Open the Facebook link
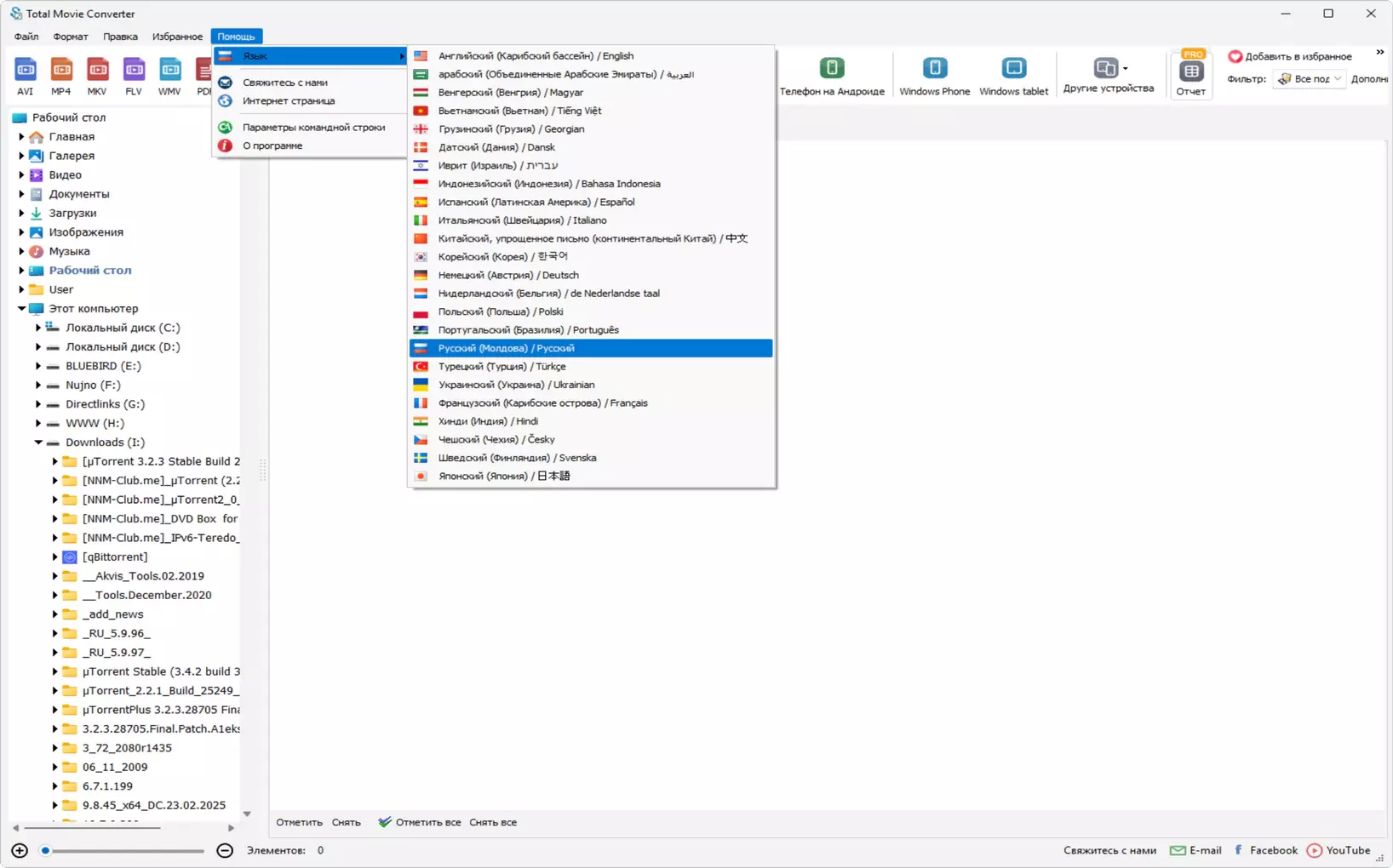This screenshot has height=868, width=1393. [1265, 850]
